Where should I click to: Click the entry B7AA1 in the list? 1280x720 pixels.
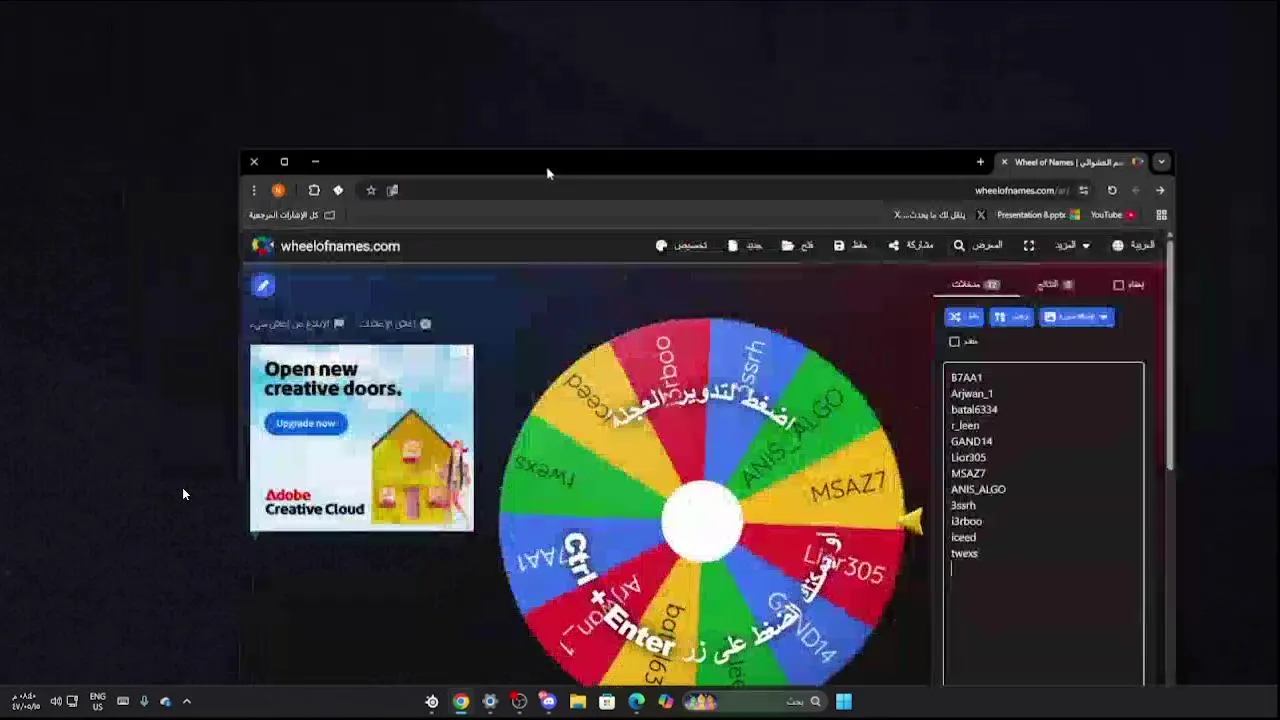(966, 378)
